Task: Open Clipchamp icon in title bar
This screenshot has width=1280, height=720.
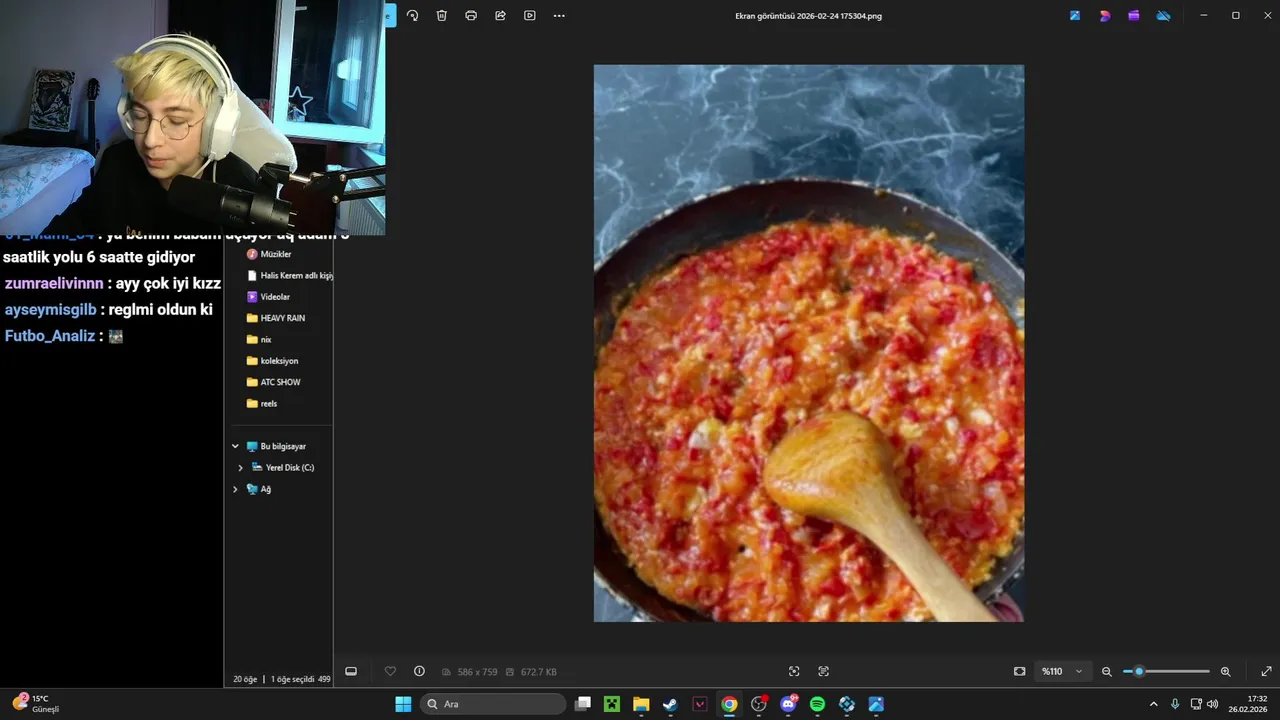Action: 1134,16
